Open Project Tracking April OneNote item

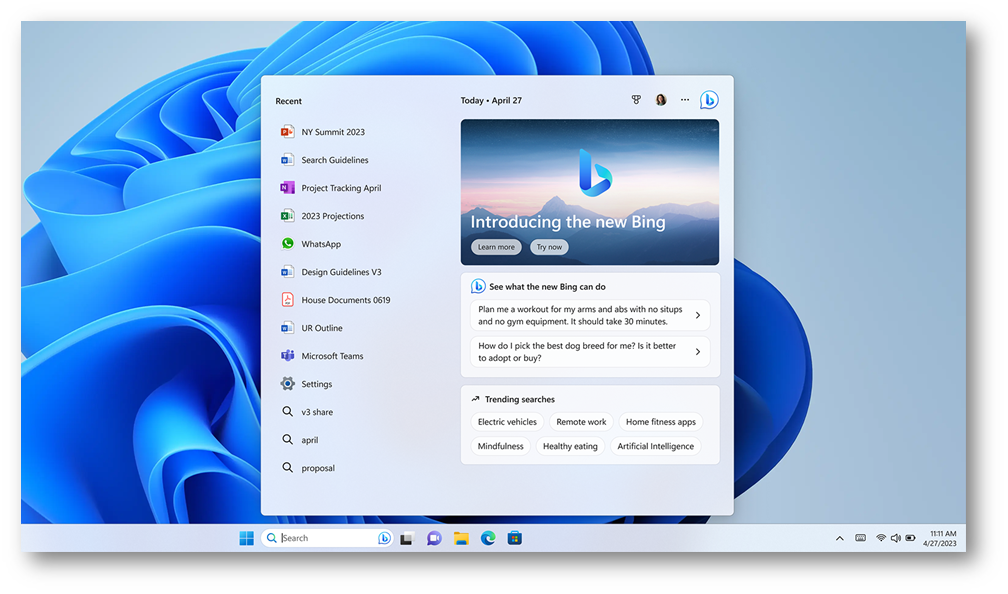tap(340, 188)
